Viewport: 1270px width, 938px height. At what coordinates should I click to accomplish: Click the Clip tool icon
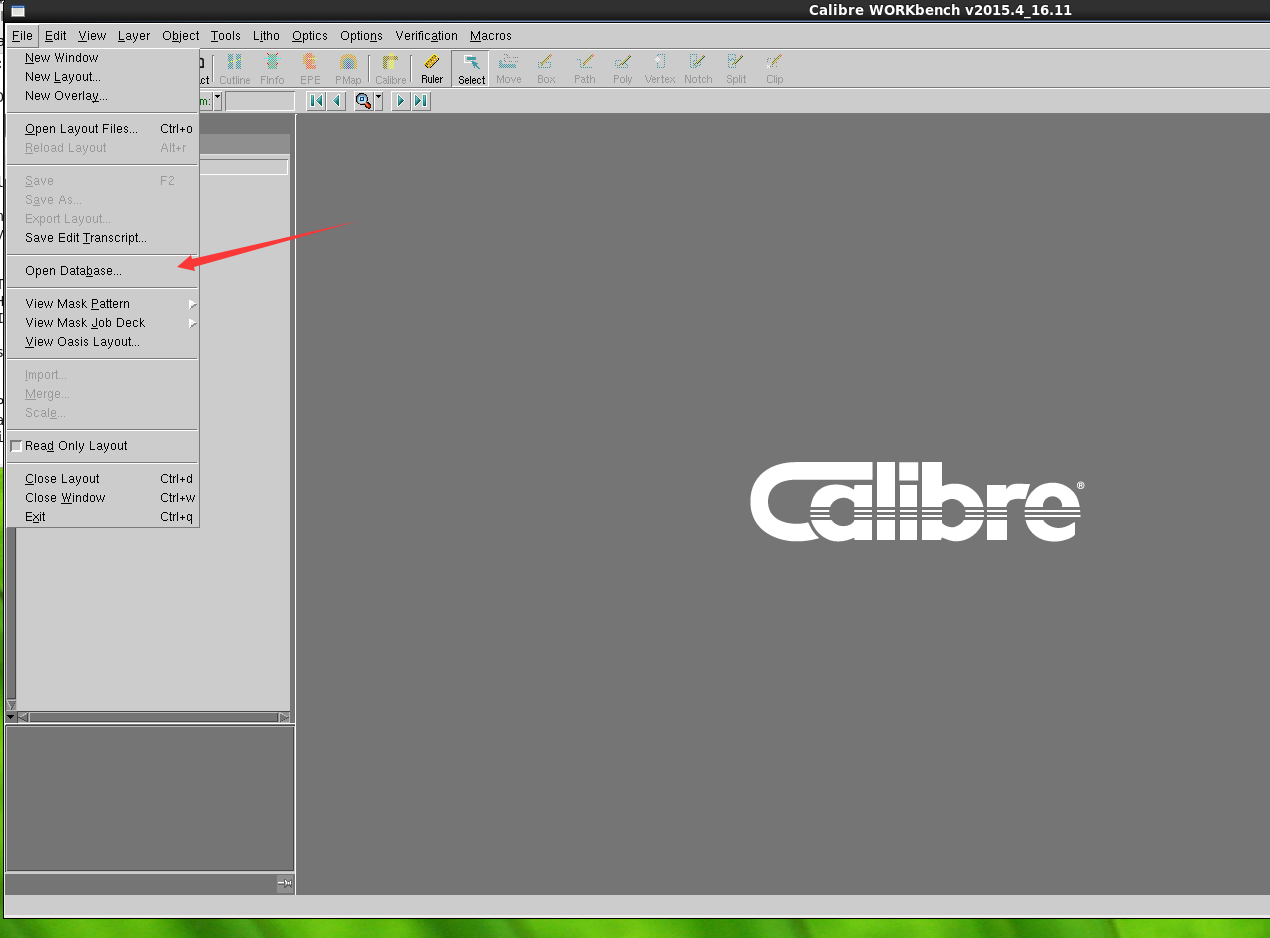(775, 69)
